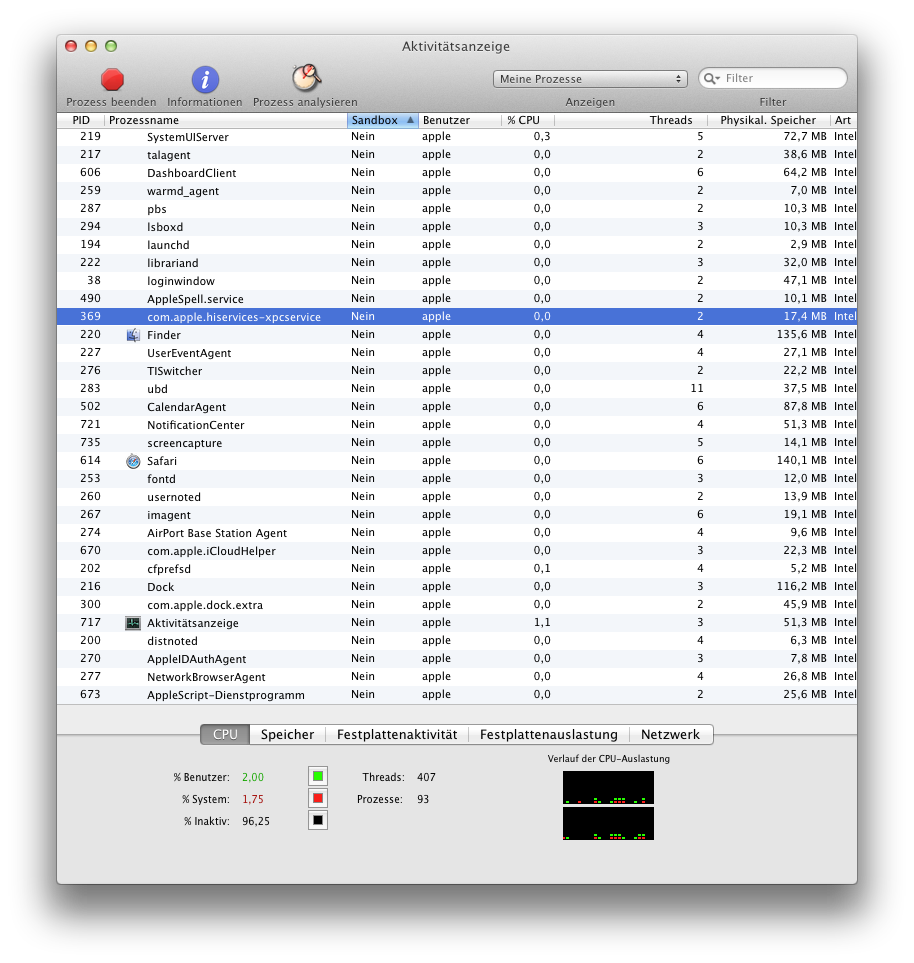
Task: Click the Aktivitätsanzeige icon in process row
Action: coord(133,623)
